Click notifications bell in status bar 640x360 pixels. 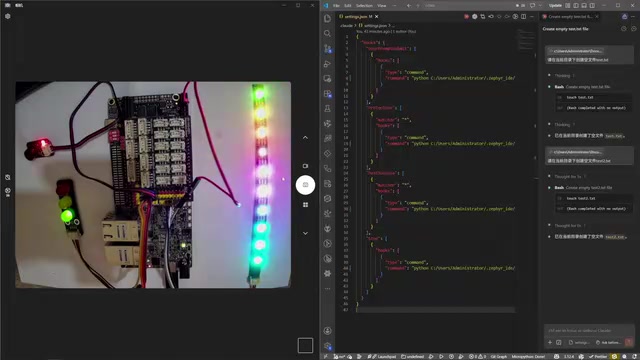click(x=634, y=356)
